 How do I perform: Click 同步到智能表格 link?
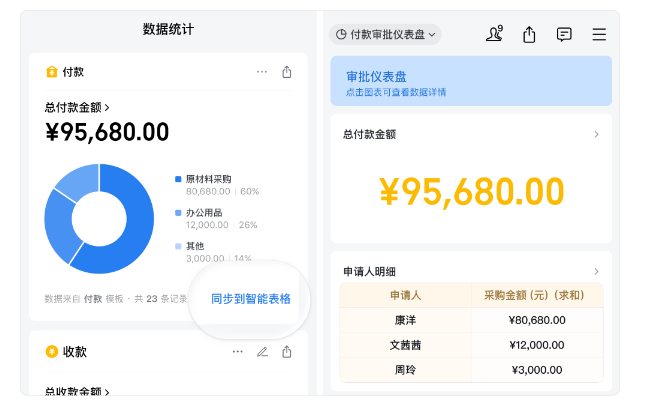[x=251, y=299]
